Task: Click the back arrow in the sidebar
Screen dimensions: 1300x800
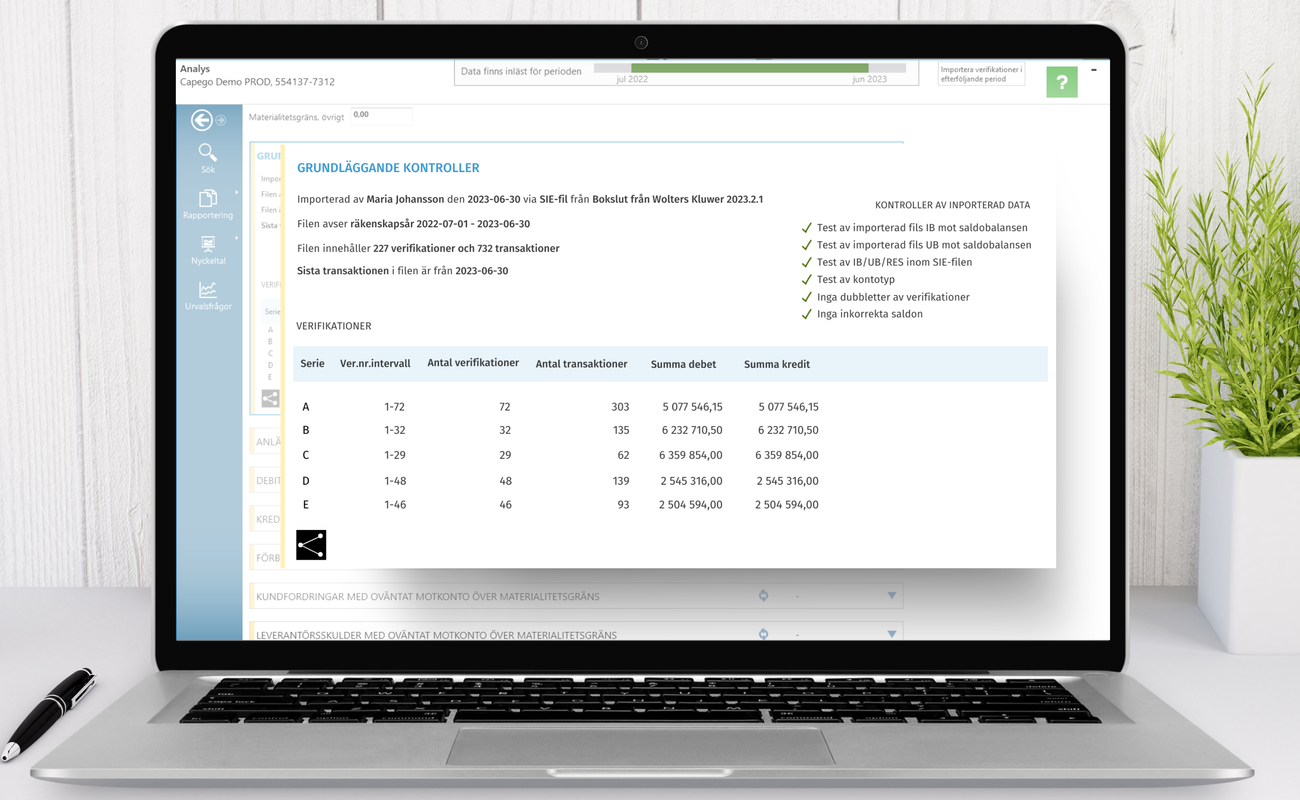Action: pos(202,121)
